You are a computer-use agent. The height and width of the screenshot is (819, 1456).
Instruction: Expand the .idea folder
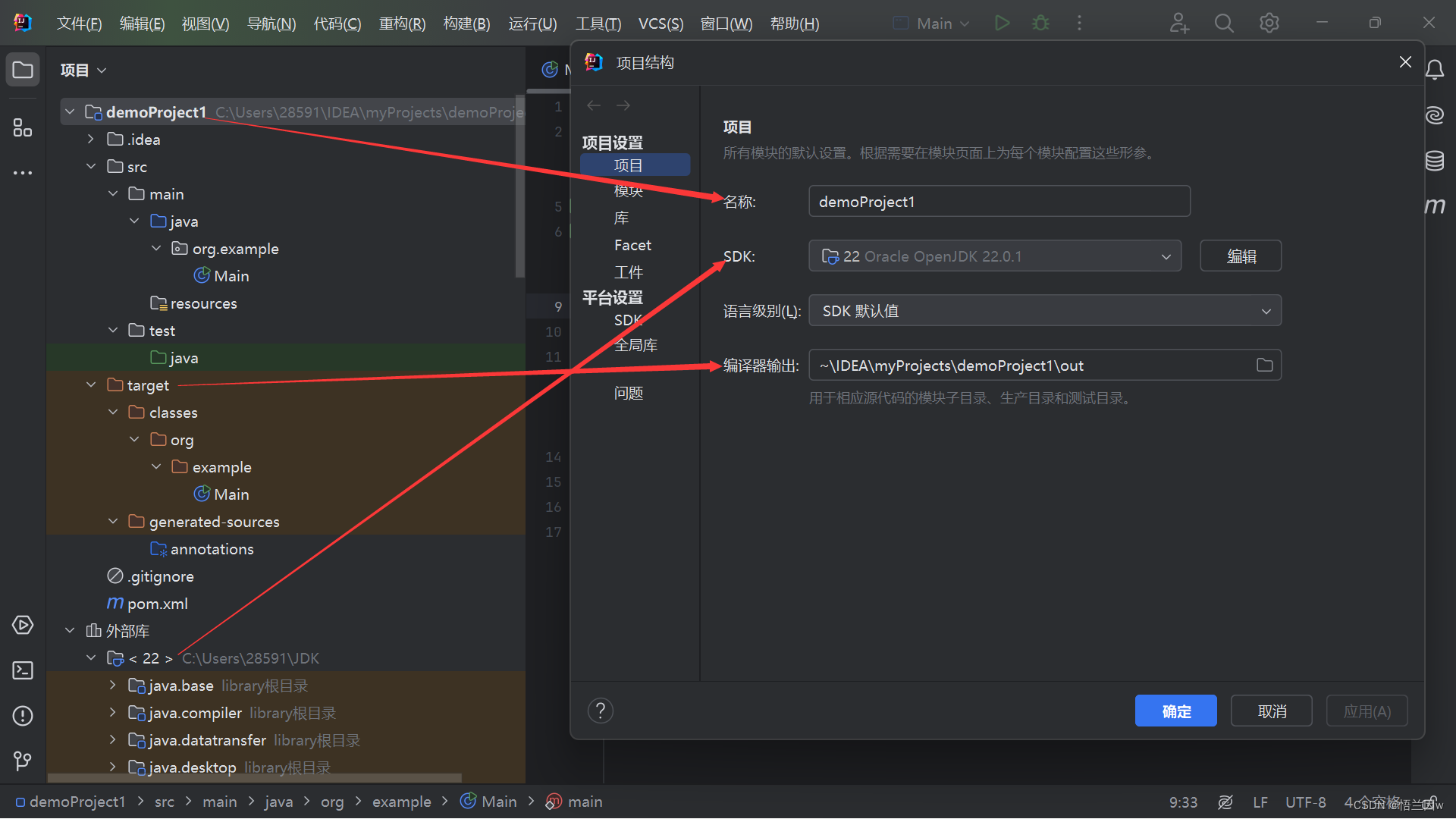pyautogui.click(x=91, y=140)
